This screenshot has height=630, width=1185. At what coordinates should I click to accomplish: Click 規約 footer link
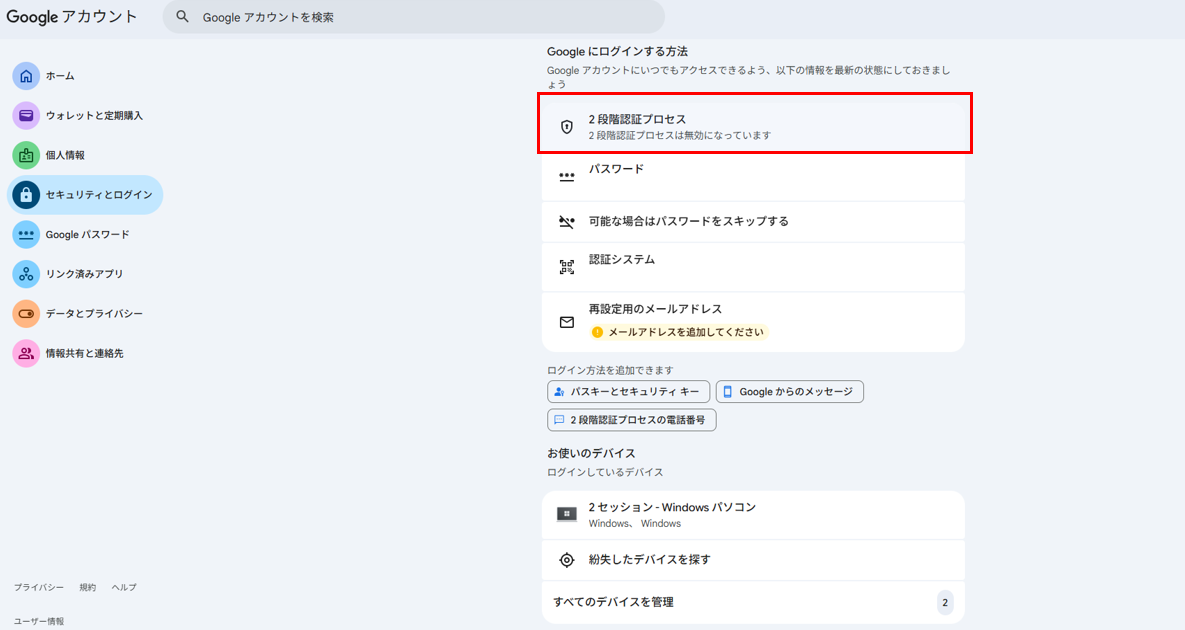point(88,588)
